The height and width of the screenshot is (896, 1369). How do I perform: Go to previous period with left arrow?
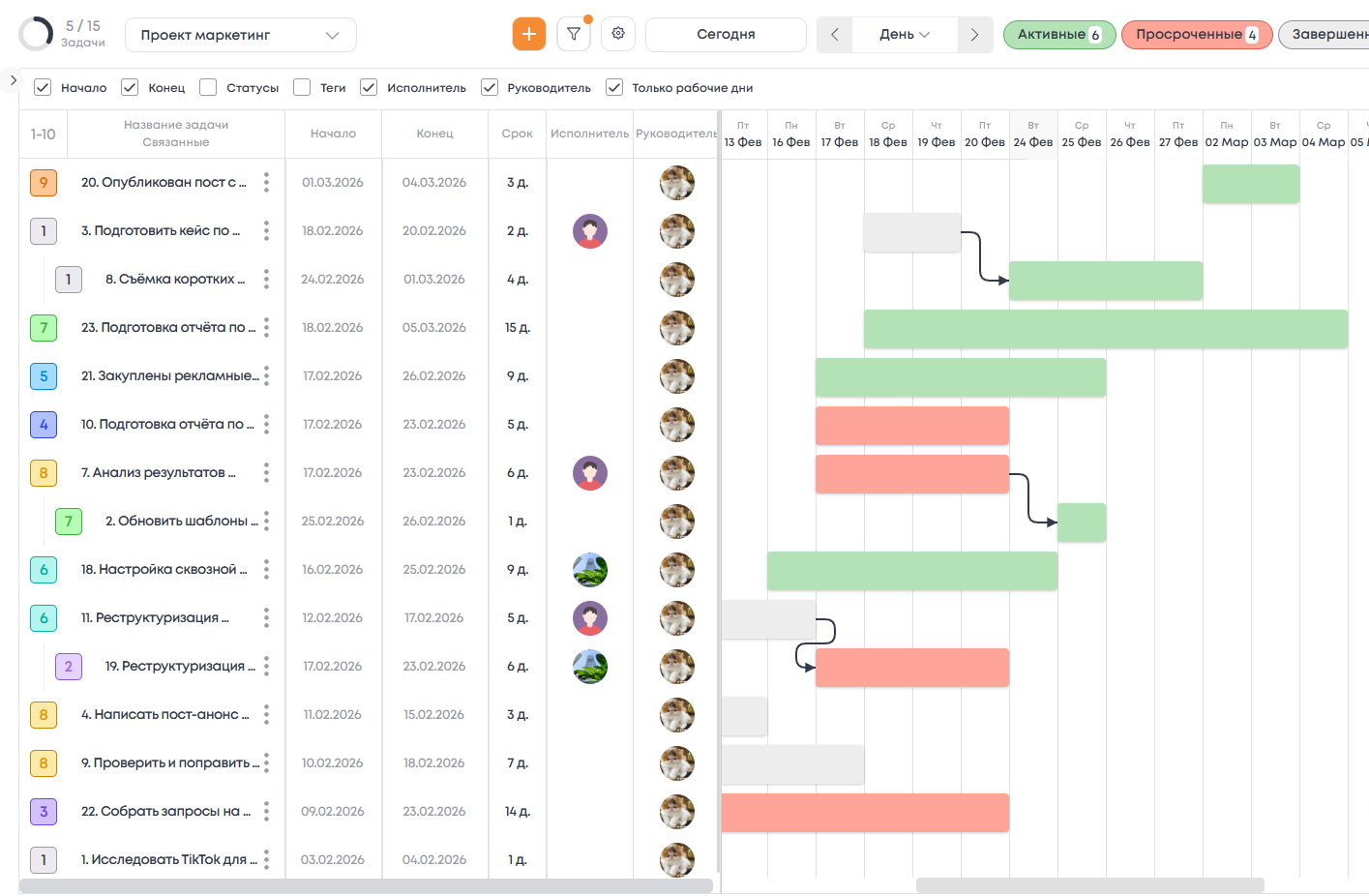834,35
